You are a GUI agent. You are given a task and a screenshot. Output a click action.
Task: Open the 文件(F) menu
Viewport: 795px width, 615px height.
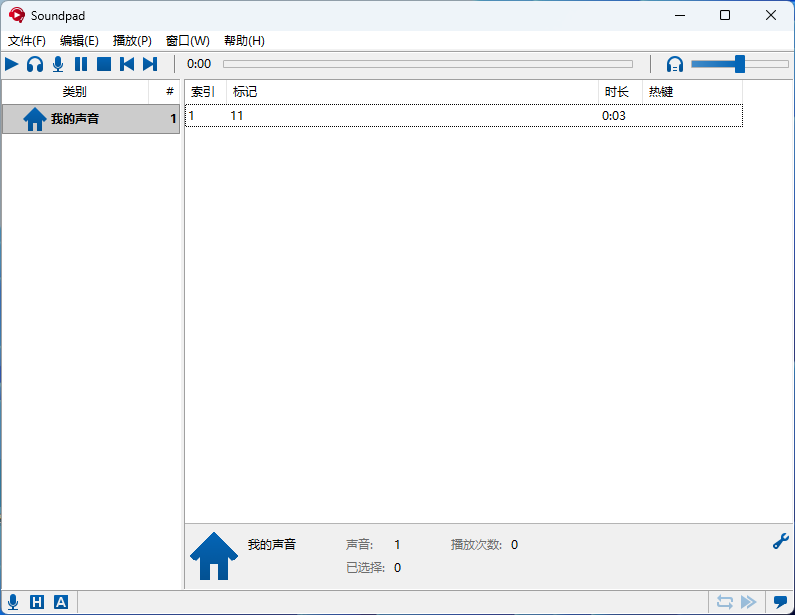[27, 41]
